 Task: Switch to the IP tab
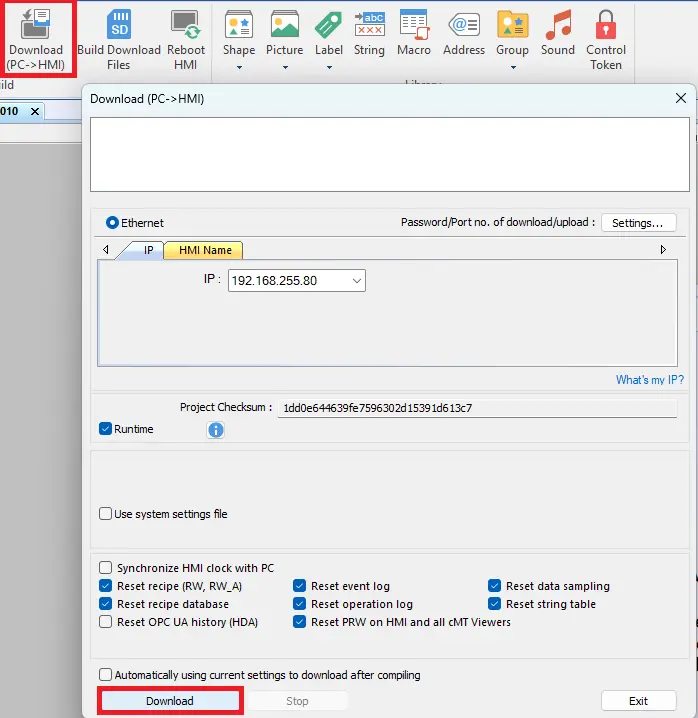[x=147, y=250]
